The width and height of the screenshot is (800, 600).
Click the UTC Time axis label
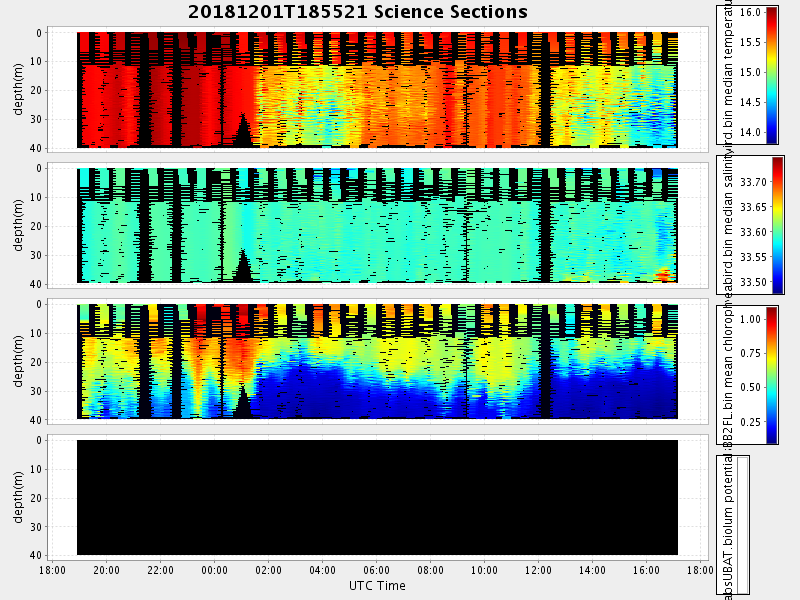point(377,585)
